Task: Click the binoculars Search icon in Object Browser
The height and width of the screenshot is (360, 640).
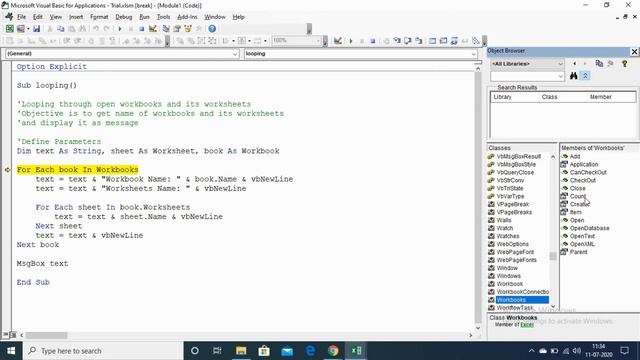Action: 573,76
